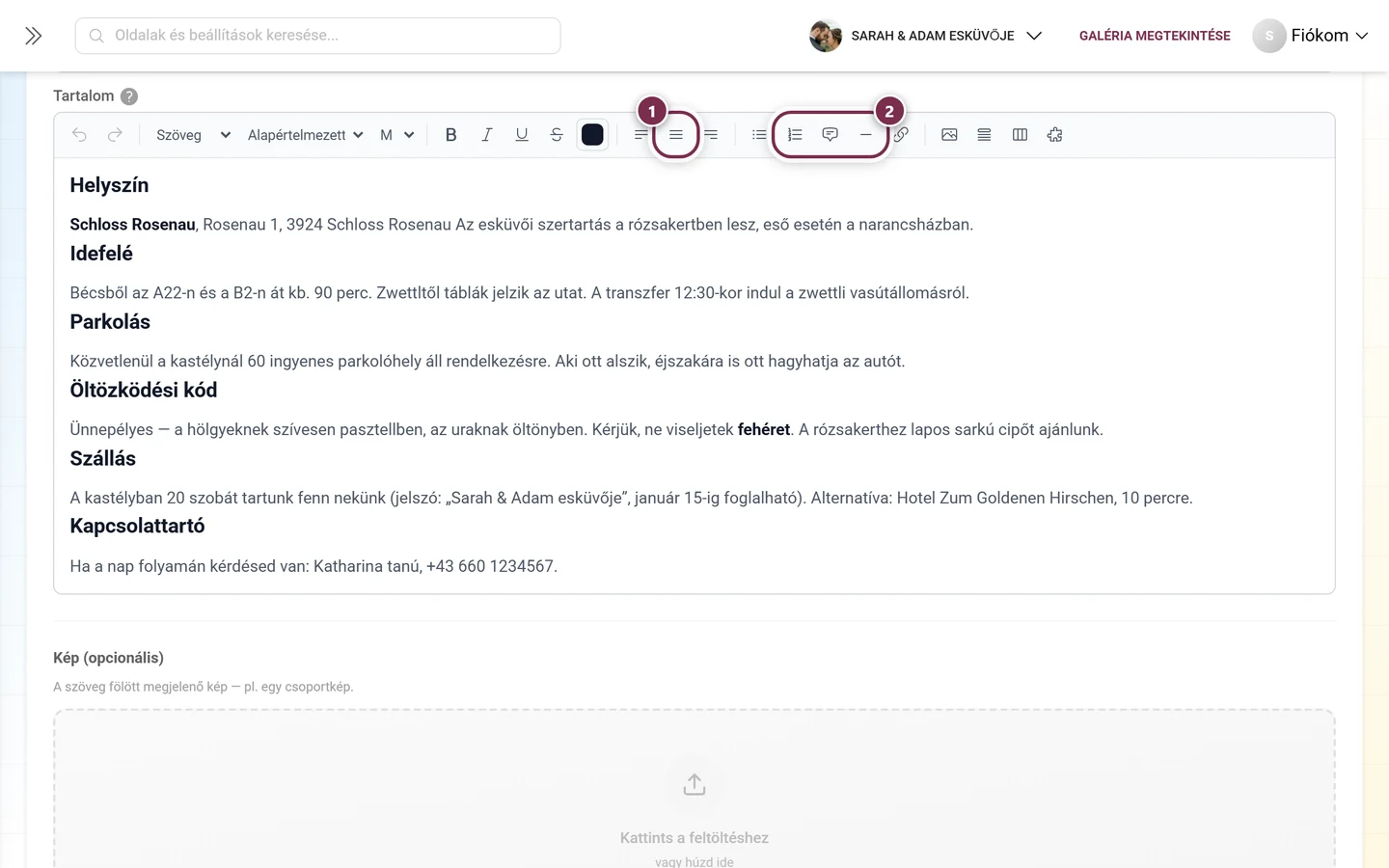1389x868 pixels.
Task: Align text to the left
Action: 640,135
